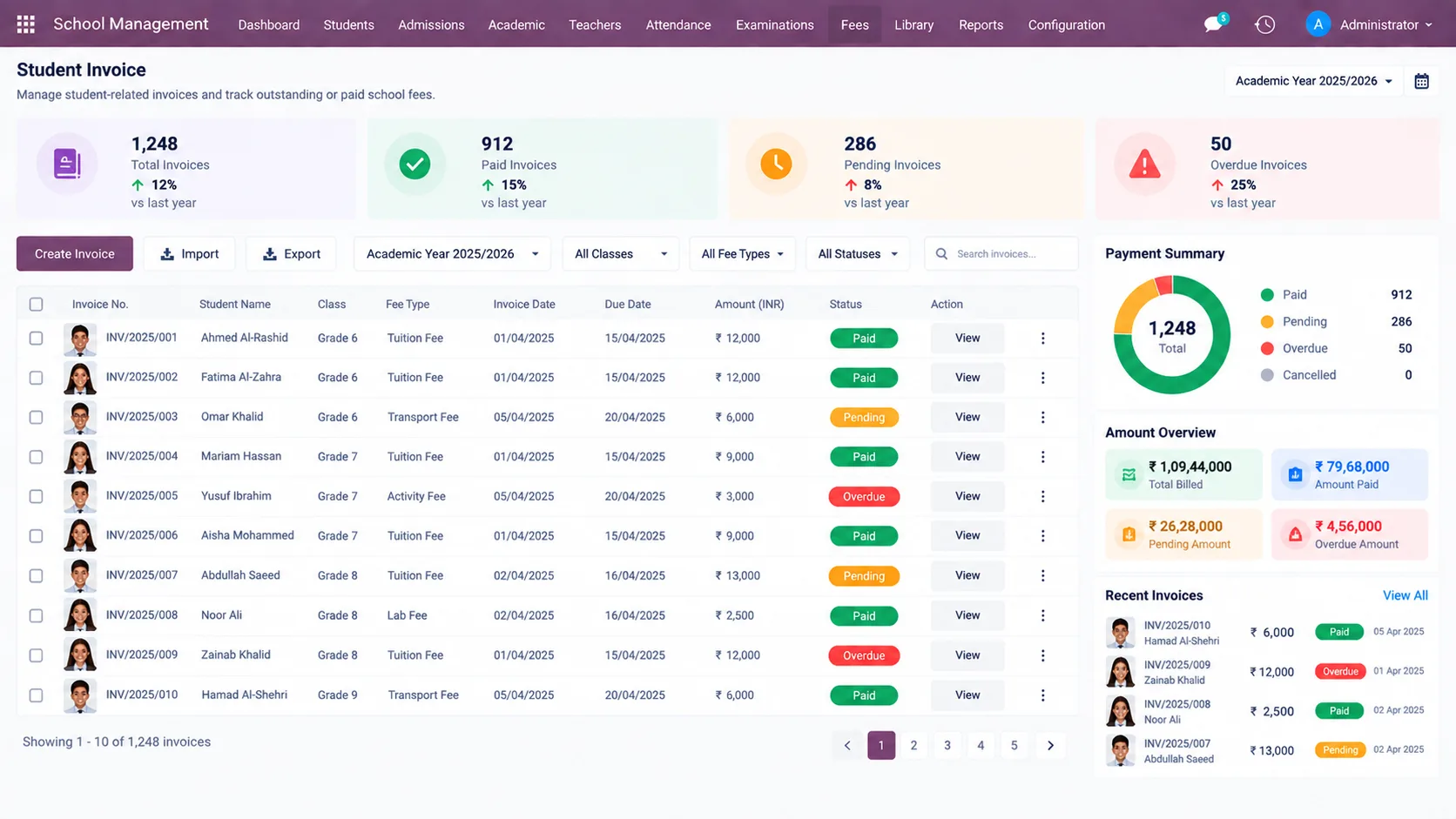Go to next page arrow

click(x=1050, y=745)
